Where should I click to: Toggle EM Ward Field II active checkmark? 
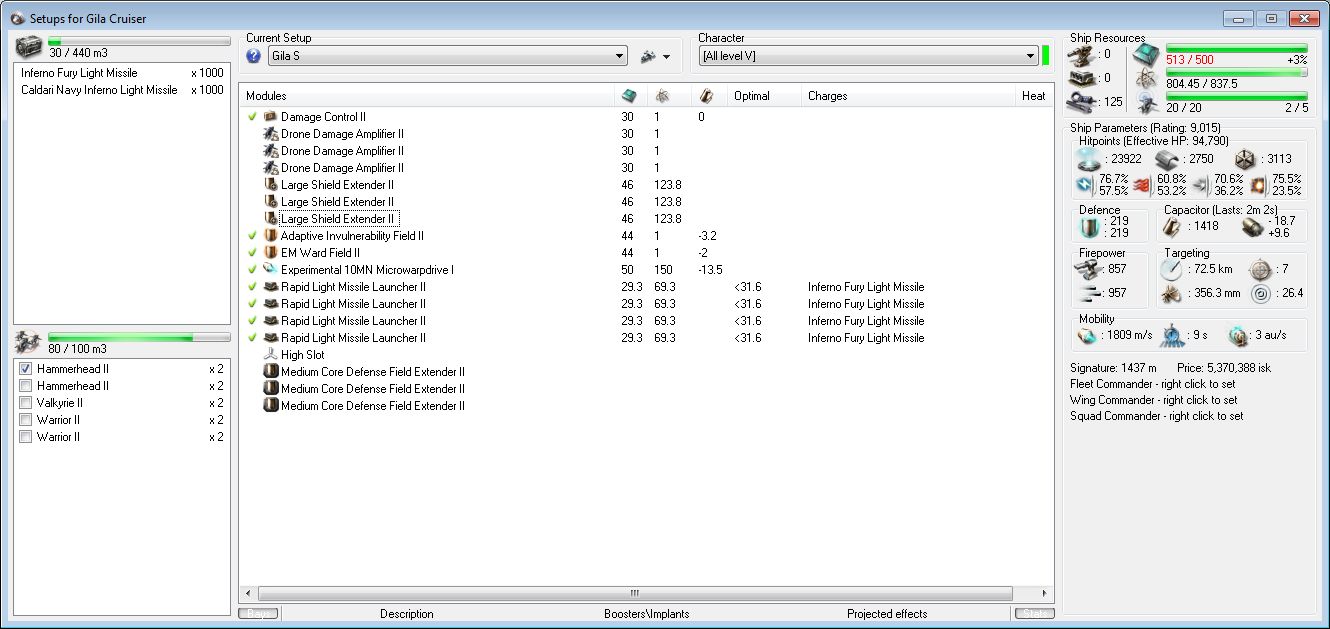click(252, 253)
